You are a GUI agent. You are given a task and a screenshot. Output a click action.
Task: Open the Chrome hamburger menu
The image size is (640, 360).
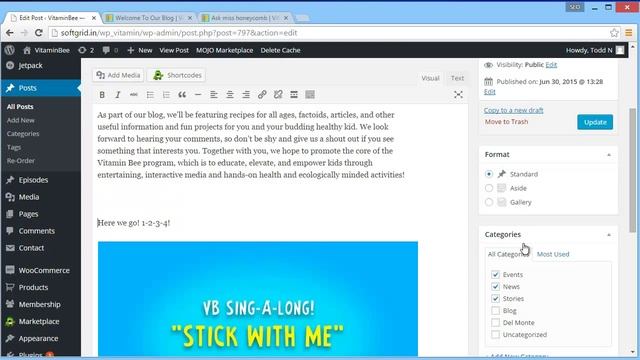629,33
